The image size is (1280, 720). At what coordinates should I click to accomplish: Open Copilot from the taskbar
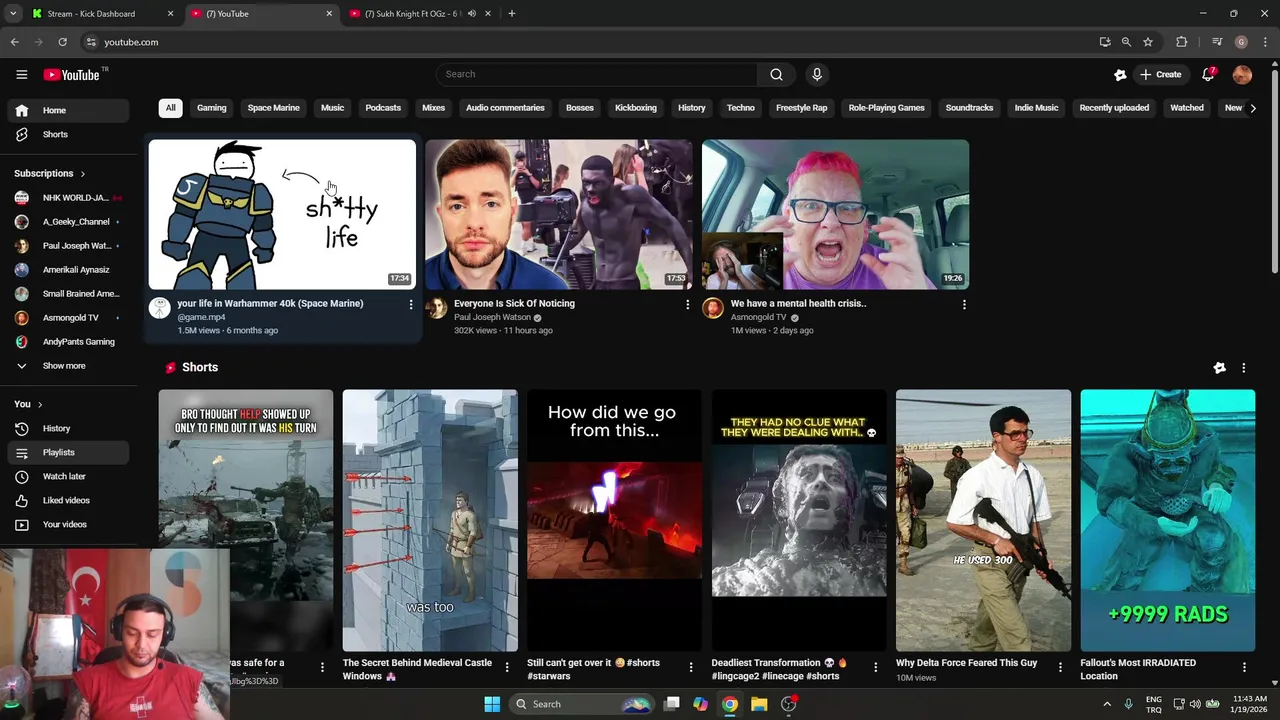click(x=700, y=704)
